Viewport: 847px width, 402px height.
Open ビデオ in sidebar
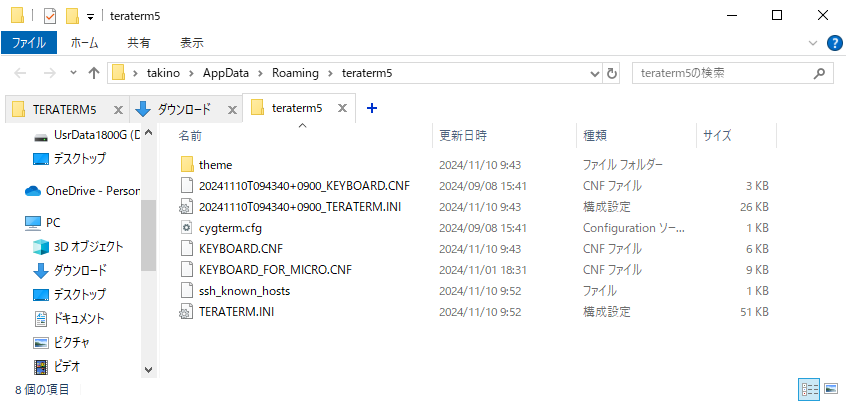[57, 367]
